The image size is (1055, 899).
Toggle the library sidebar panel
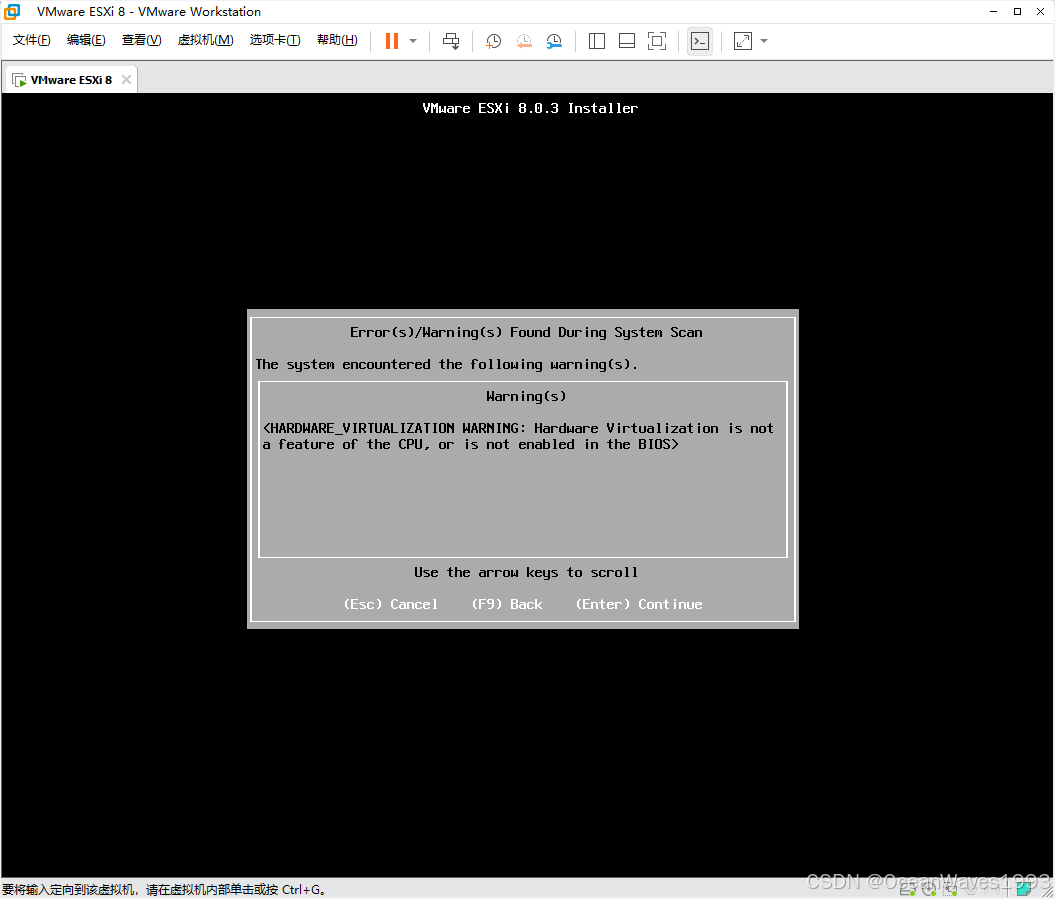597,41
